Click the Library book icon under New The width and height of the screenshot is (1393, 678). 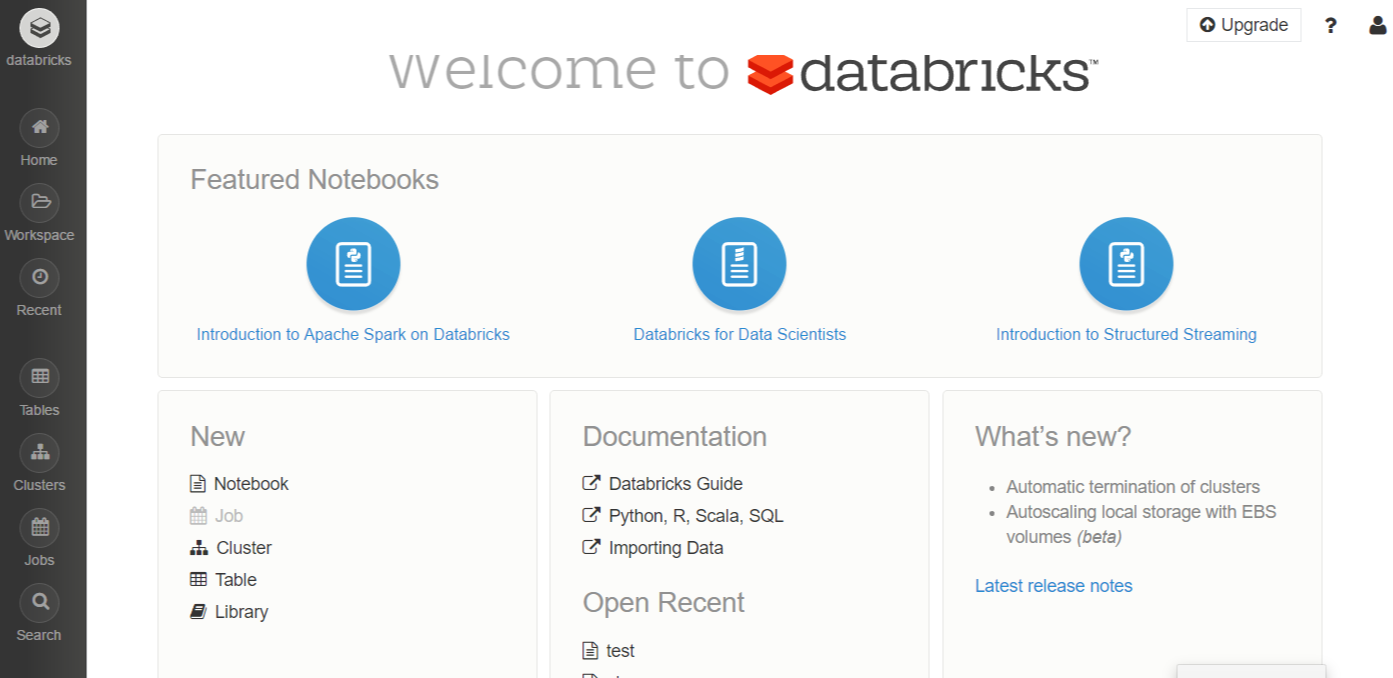198,612
